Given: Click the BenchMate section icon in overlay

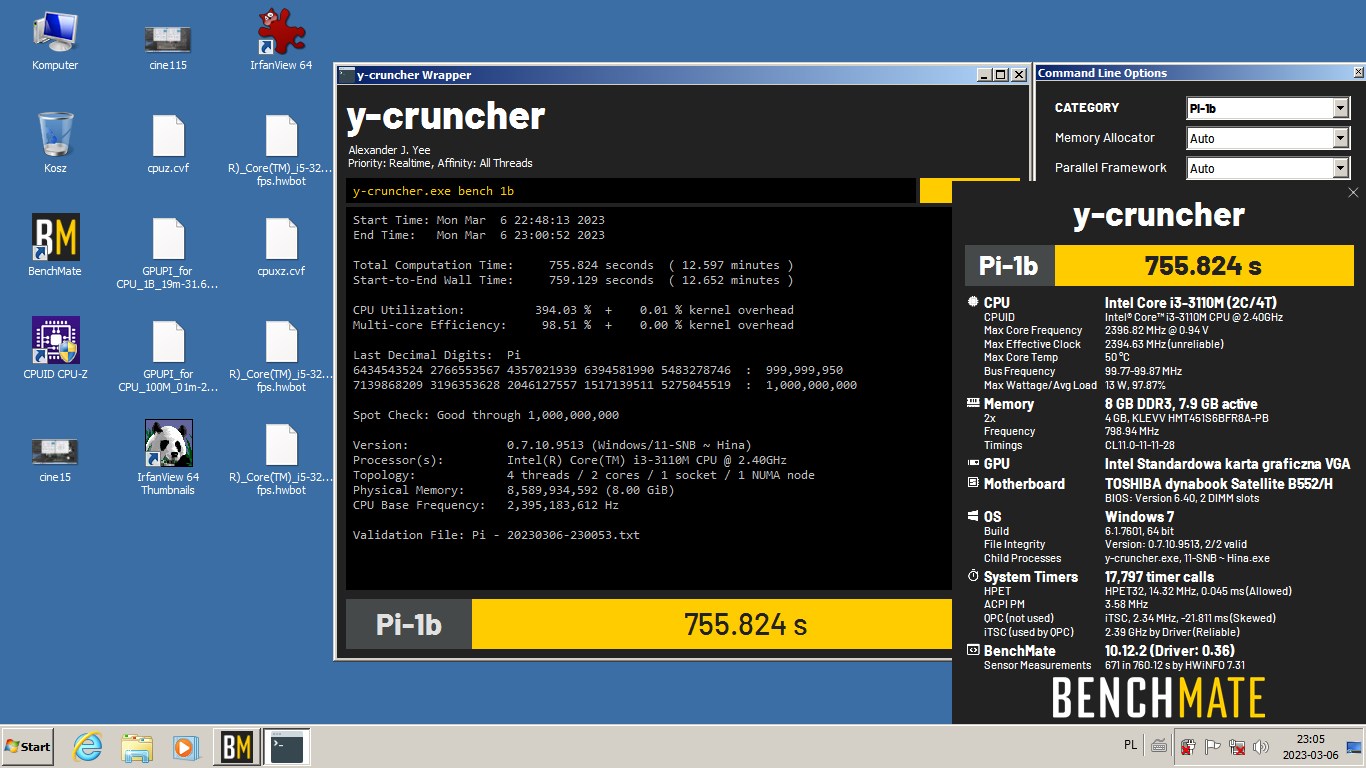Looking at the screenshot, I should [973, 650].
